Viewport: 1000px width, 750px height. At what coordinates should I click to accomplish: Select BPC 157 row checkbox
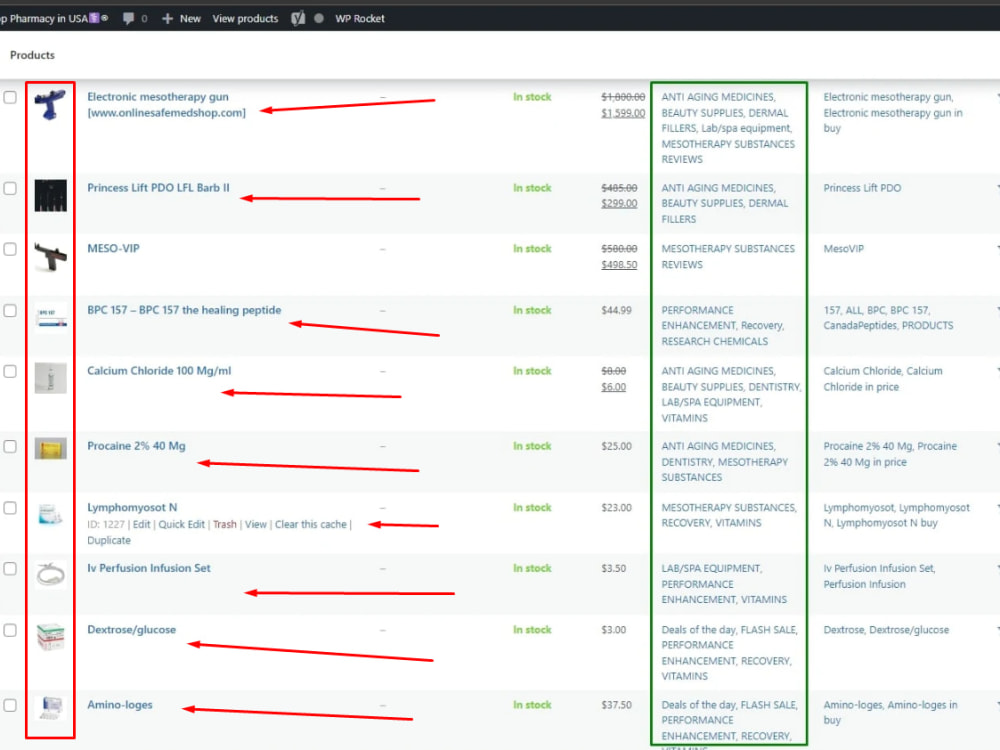[x=10, y=311]
